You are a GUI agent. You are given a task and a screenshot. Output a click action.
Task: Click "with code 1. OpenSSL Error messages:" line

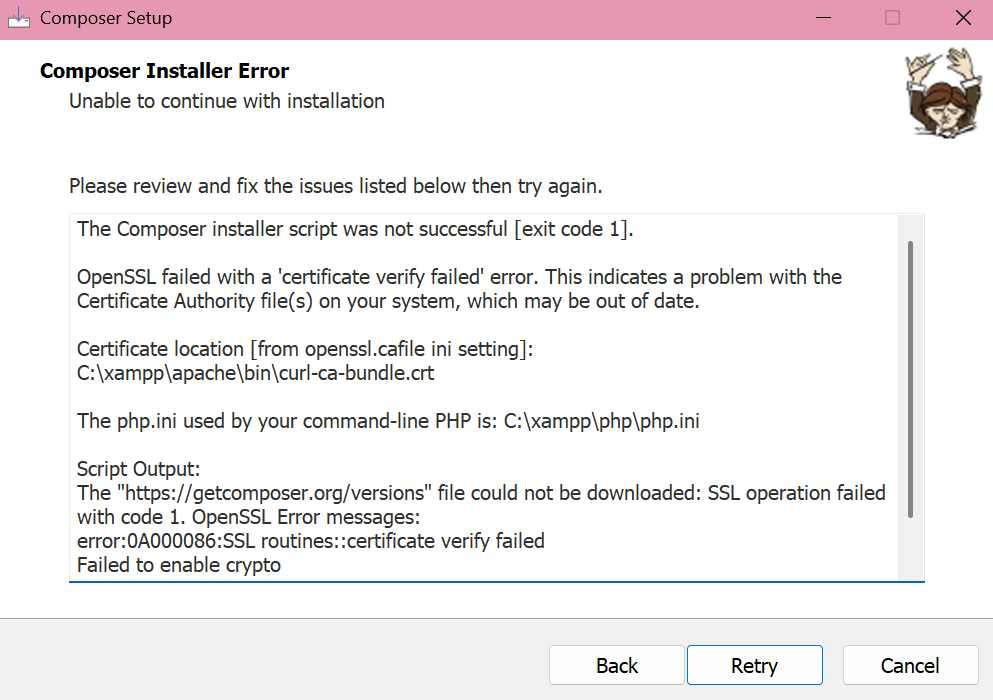248,517
